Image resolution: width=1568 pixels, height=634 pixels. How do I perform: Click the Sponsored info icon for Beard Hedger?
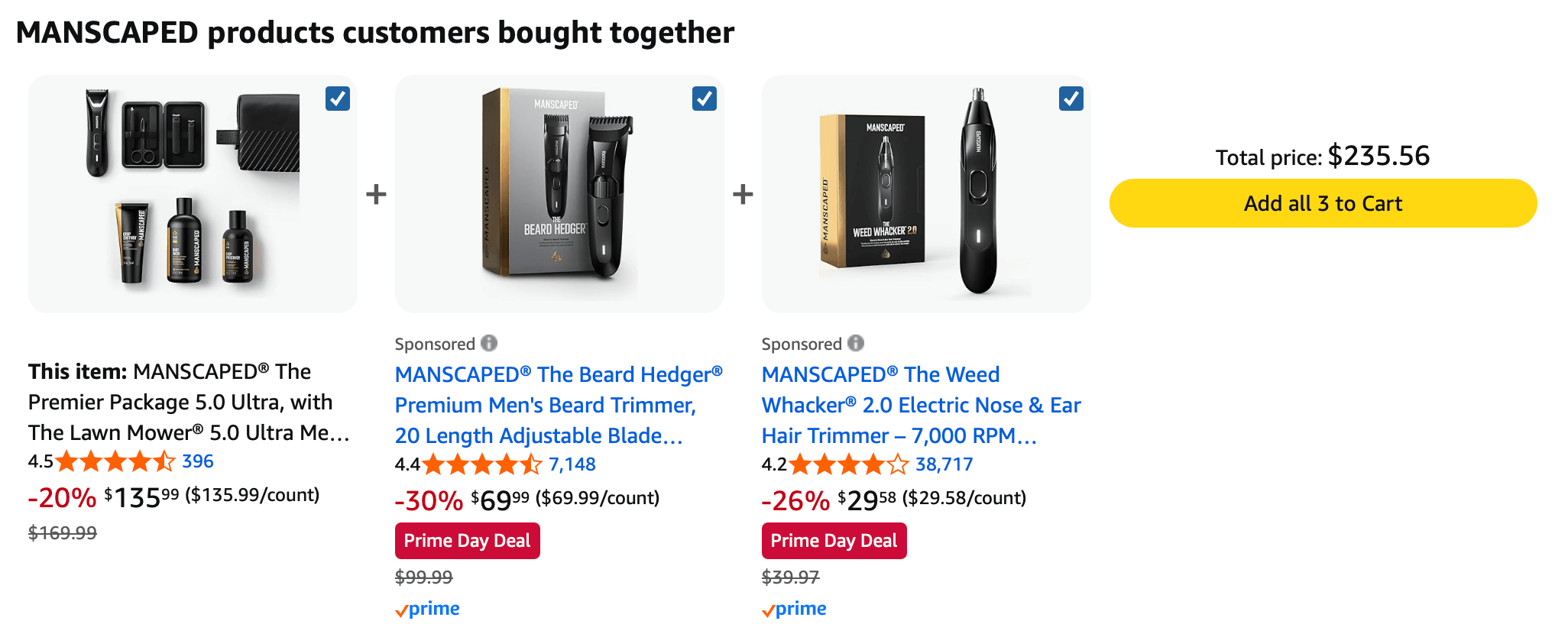tap(489, 344)
